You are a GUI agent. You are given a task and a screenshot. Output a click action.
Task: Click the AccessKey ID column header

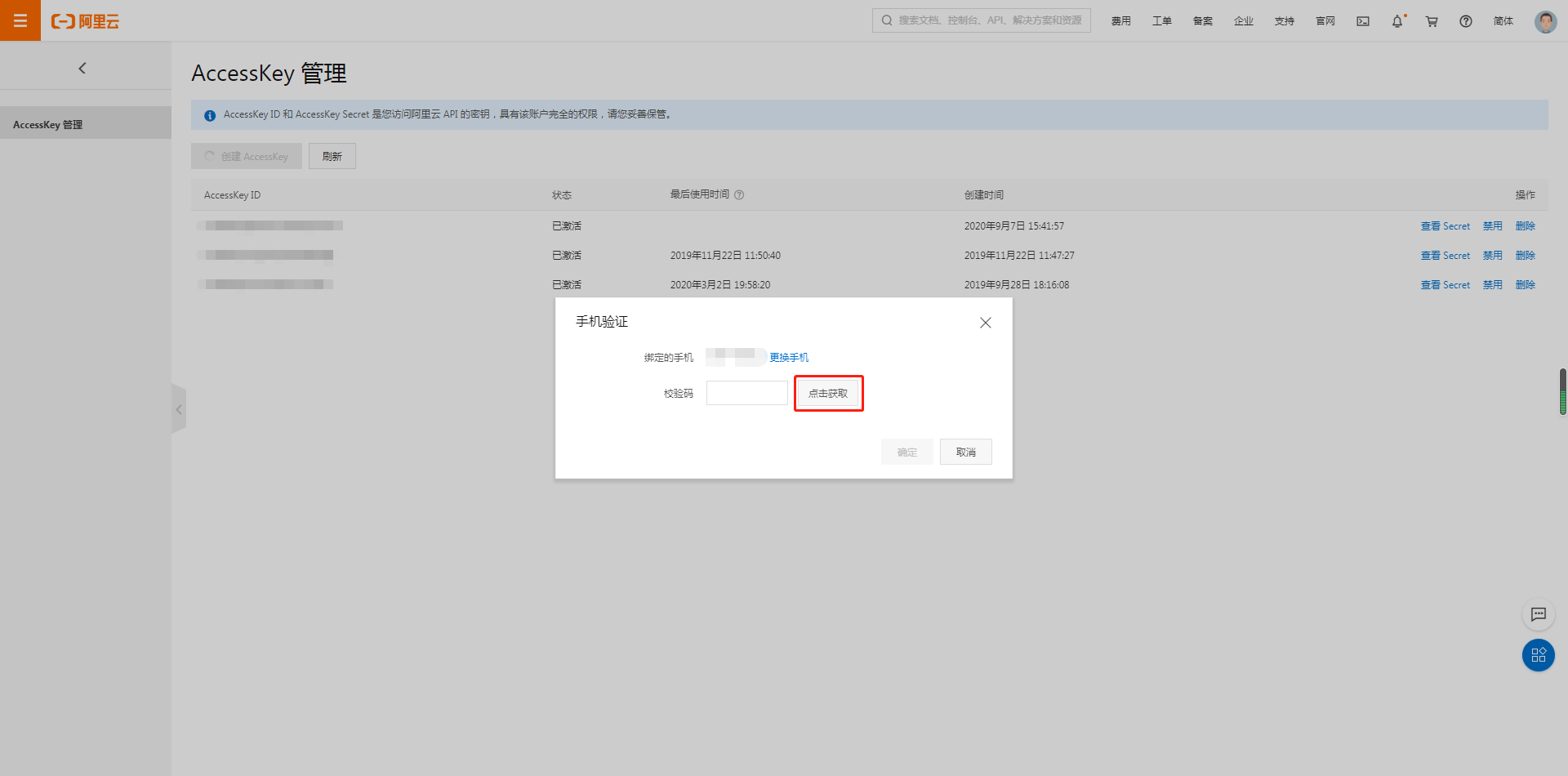point(233,195)
